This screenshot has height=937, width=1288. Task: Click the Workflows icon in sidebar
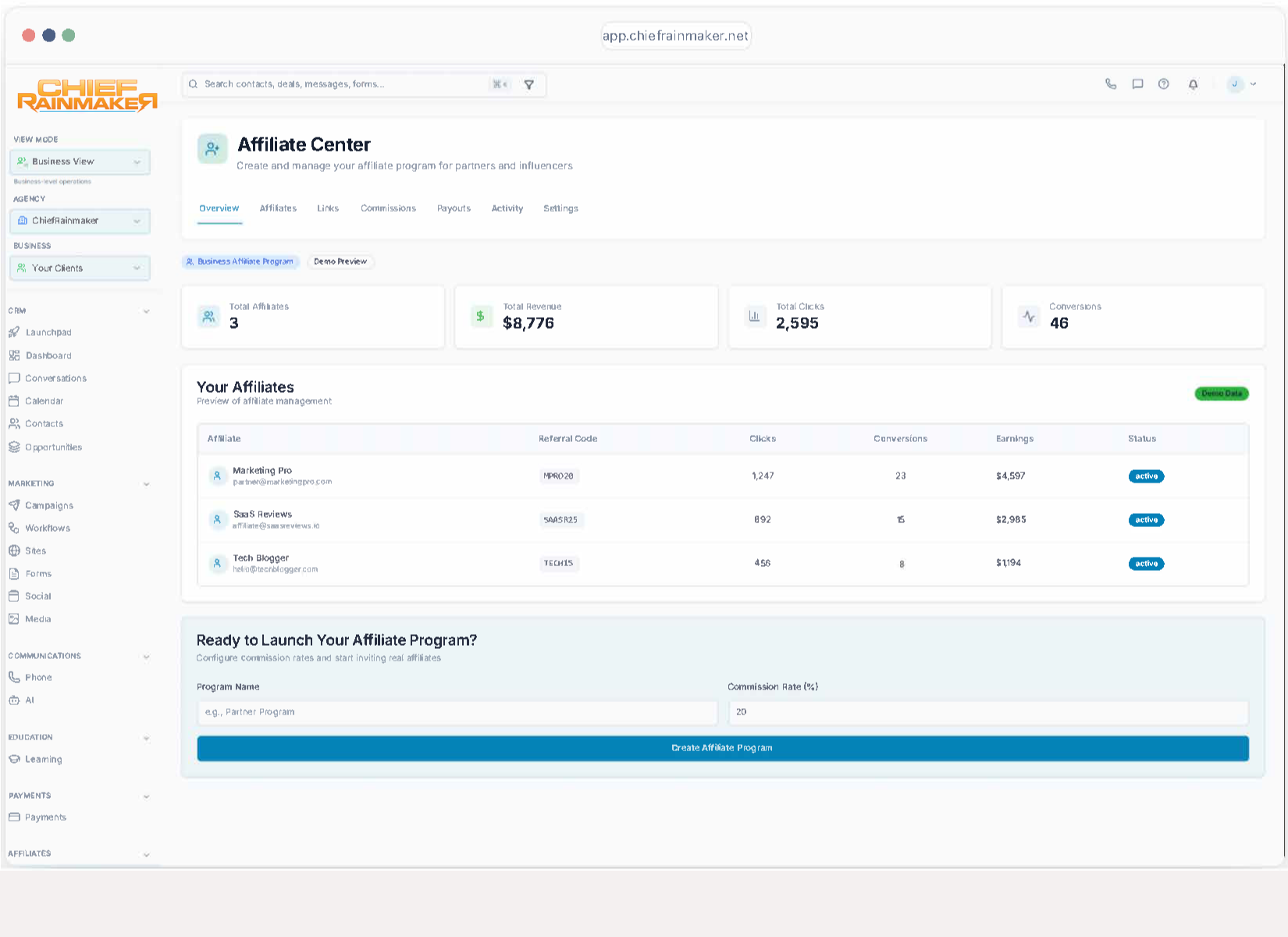point(14,528)
